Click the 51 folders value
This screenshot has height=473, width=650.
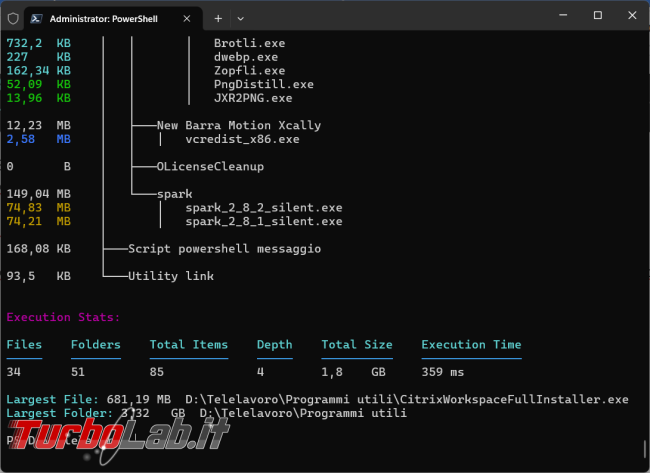78,372
